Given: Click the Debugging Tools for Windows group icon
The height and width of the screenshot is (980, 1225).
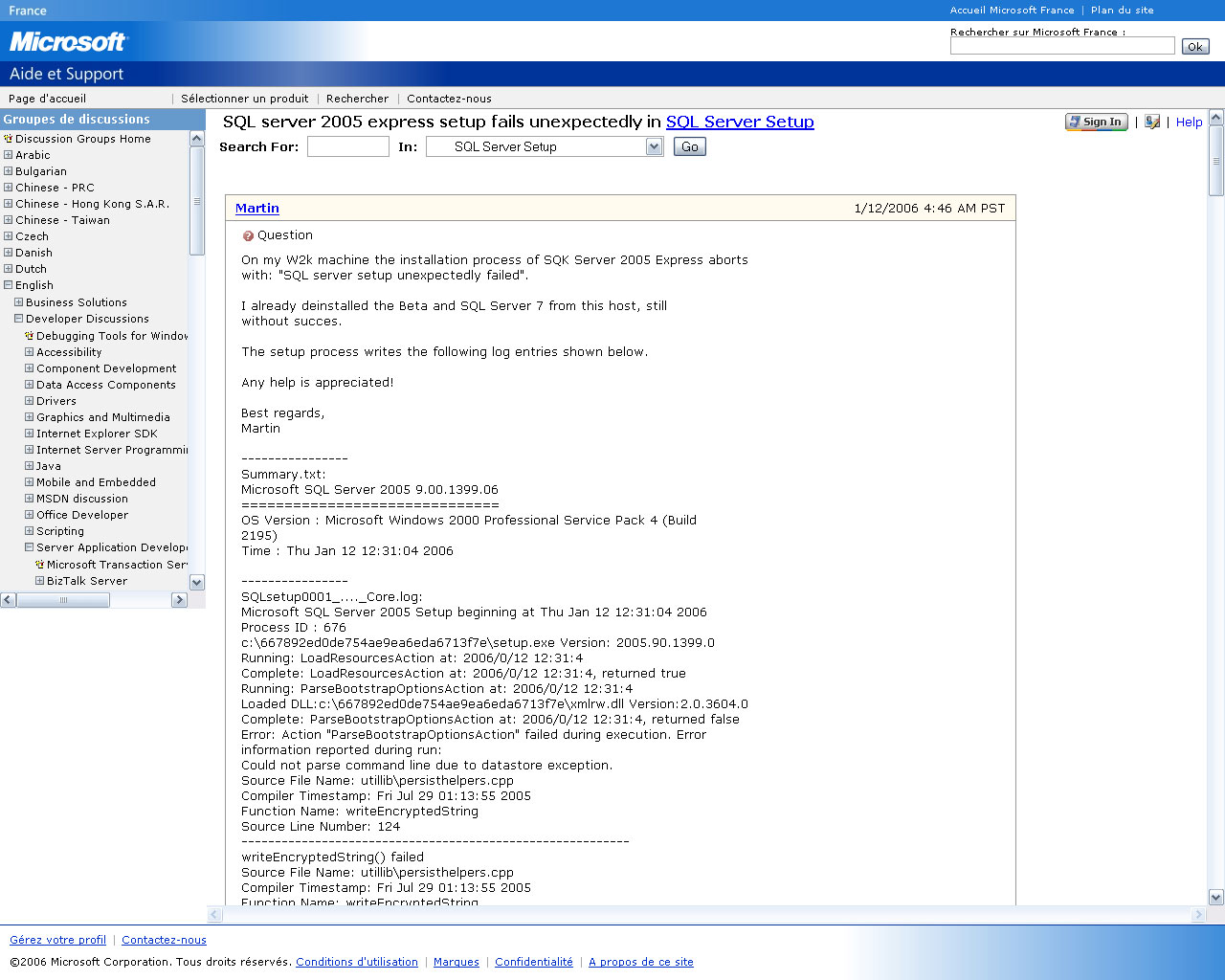Looking at the screenshot, I should 29,336.
